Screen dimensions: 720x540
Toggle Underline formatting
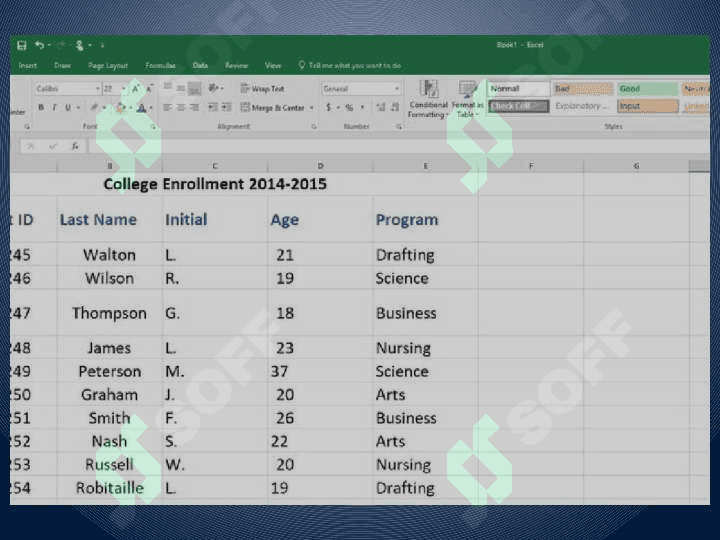click(x=68, y=107)
